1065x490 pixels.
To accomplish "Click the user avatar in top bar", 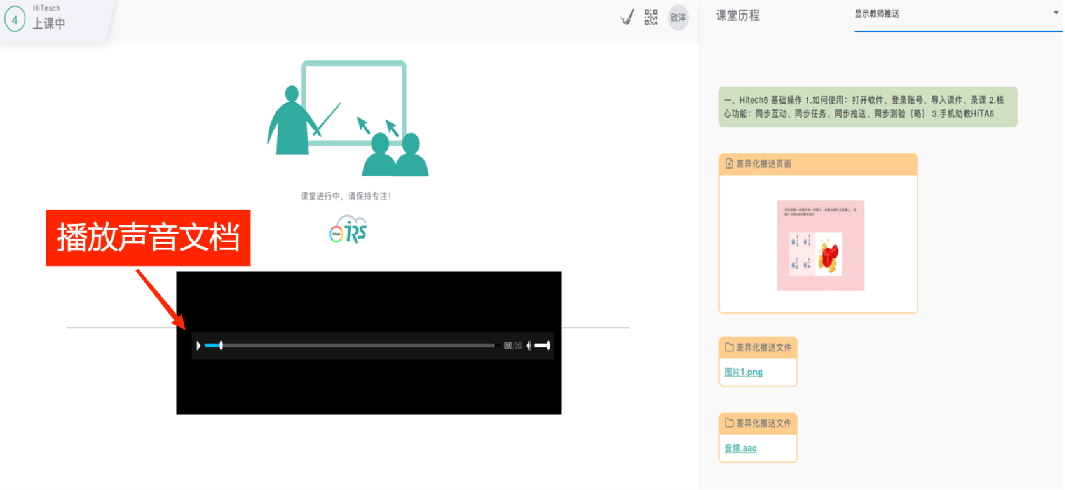I will (x=678, y=17).
